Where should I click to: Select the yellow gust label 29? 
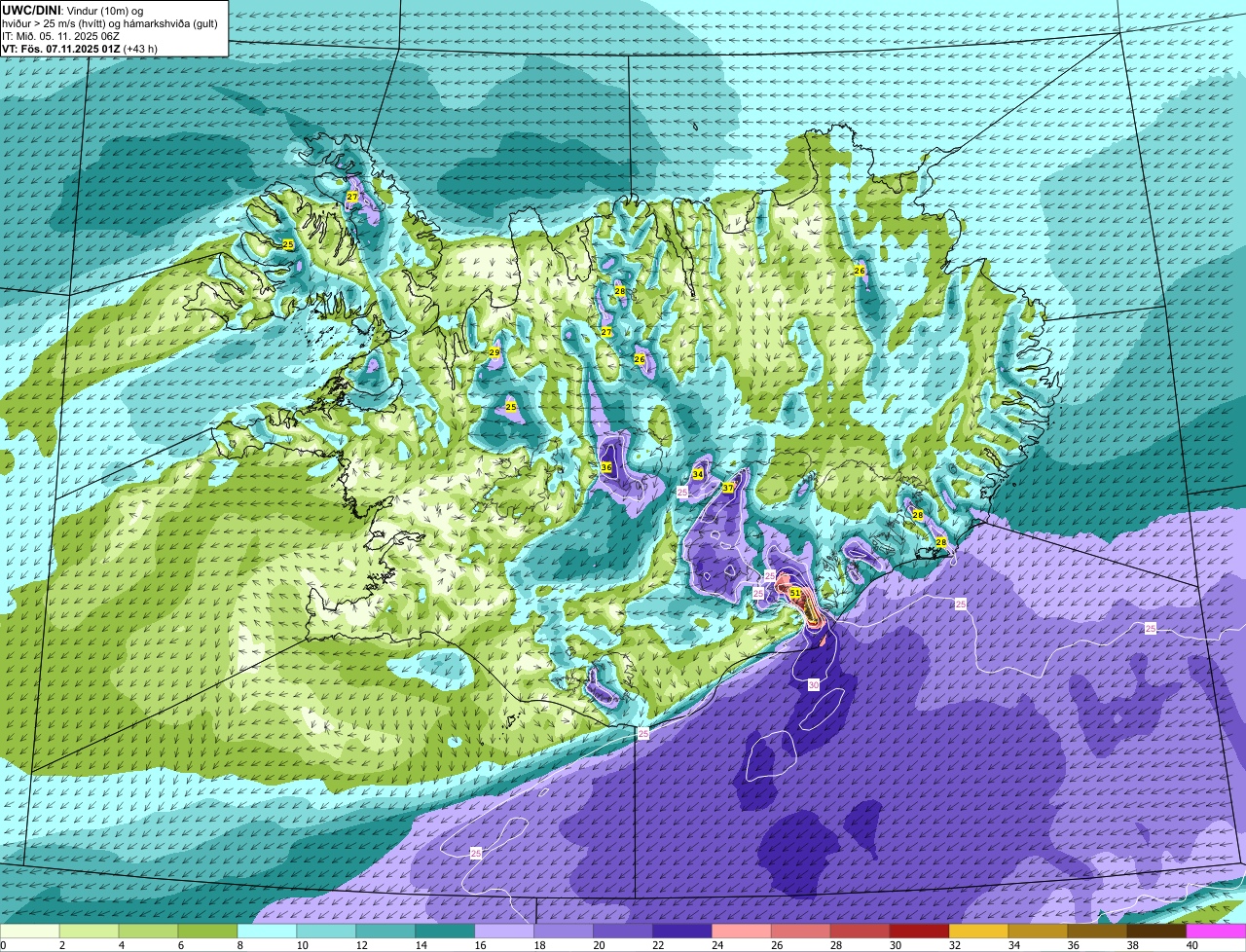click(495, 352)
